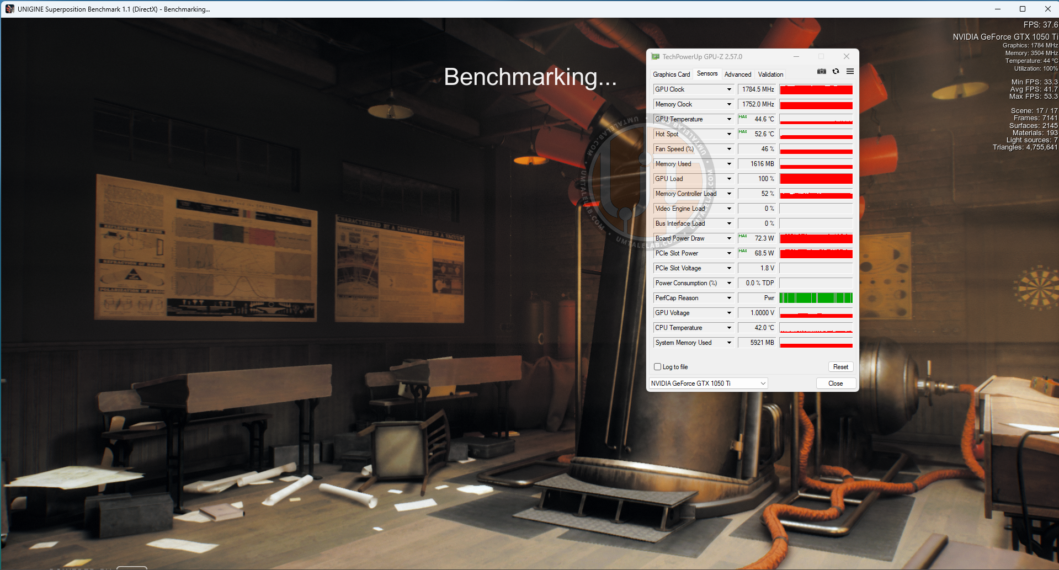Click the 52.6 °C hot spot value

[757, 134]
